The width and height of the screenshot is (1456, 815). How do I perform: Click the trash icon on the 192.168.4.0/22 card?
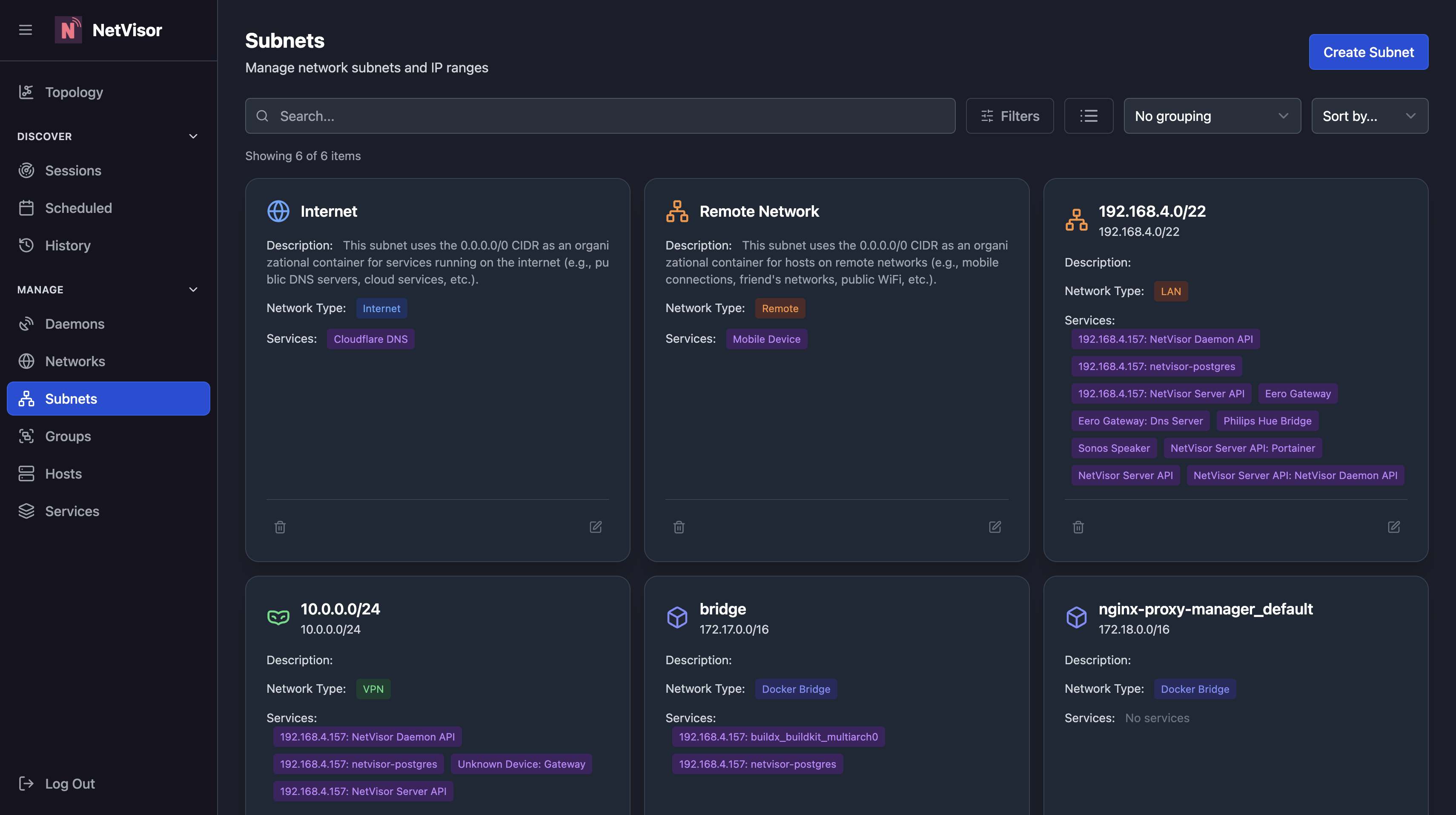tap(1078, 527)
